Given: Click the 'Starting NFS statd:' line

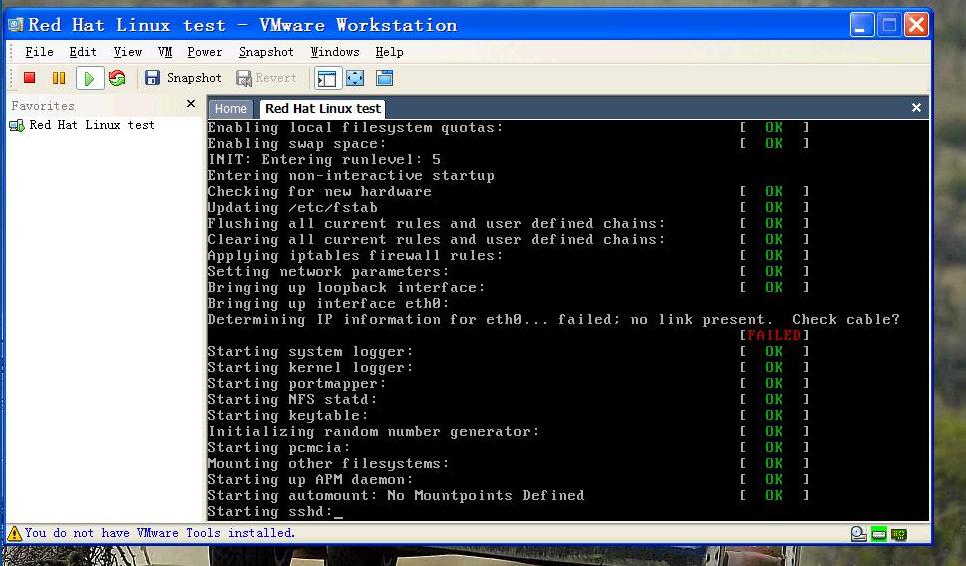Looking at the screenshot, I should pos(293,399).
